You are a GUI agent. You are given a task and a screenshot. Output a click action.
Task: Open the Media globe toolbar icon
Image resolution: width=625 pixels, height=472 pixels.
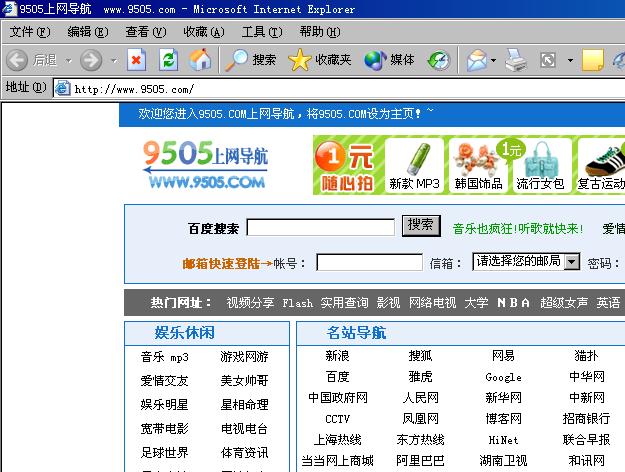375,60
